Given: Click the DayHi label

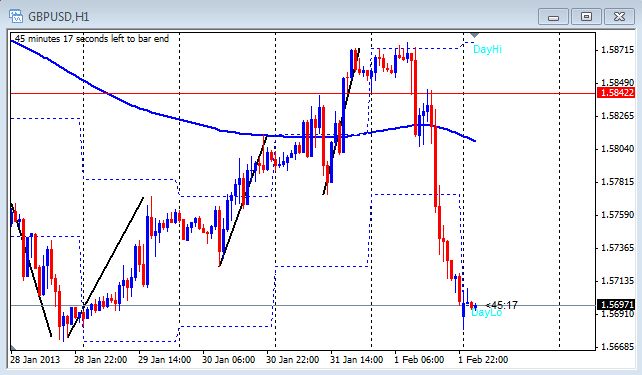Looking at the screenshot, I should pos(487,49).
